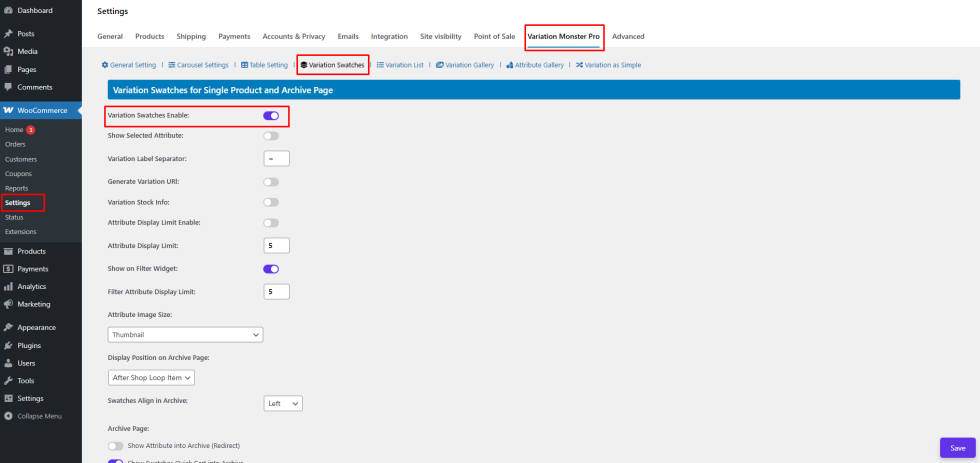The height and width of the screenshot is (463, 980).
Task: Open the Status submenu link
Action: point(14,217)
